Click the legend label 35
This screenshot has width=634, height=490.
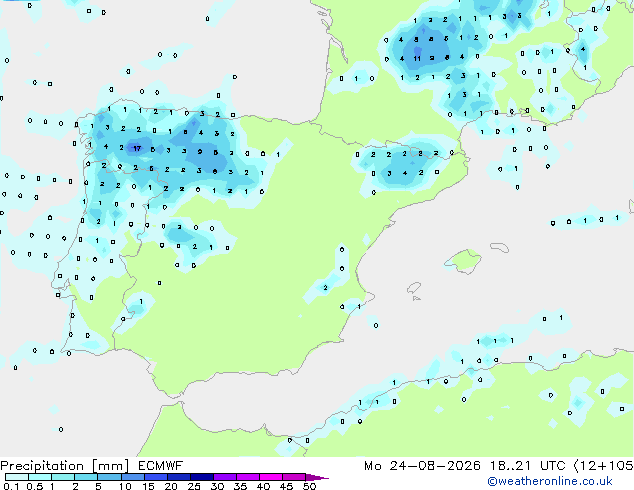pyautogui.click(x=240, y=486)
